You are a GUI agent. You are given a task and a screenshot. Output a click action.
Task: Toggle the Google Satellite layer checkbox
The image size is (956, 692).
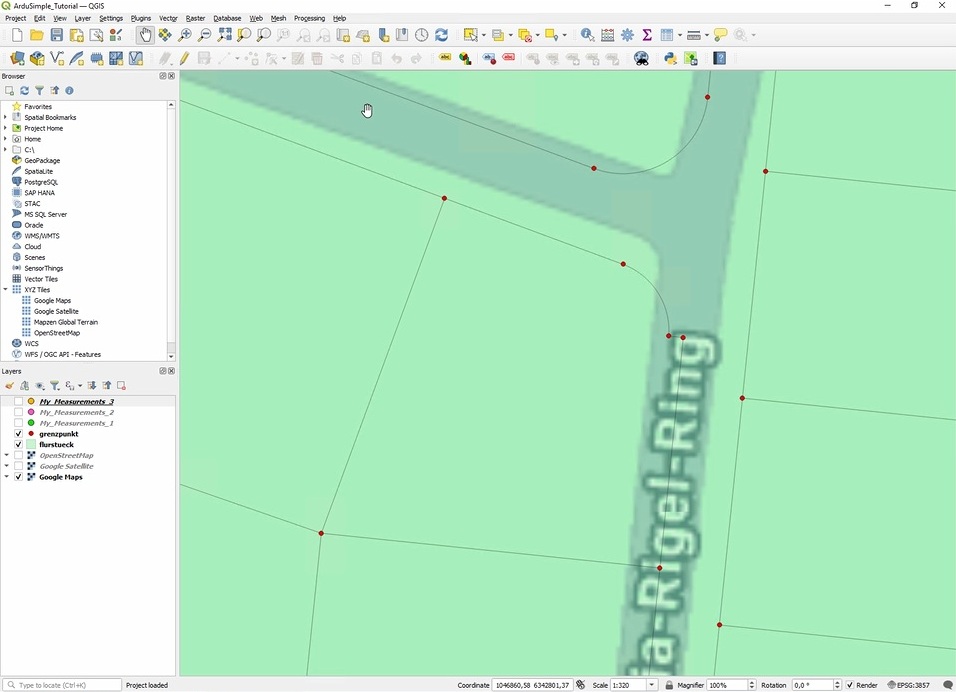(18, 466)
